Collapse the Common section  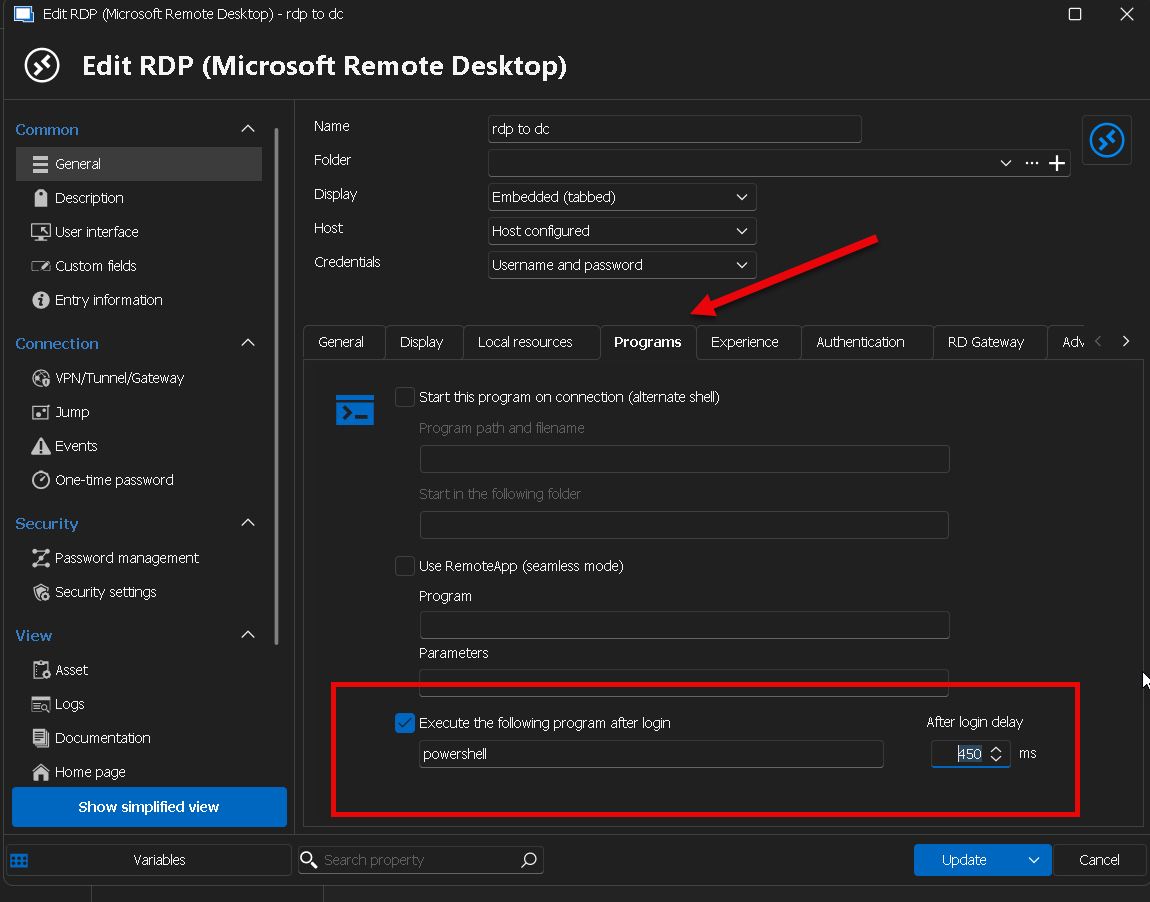(x=248, y=129)
